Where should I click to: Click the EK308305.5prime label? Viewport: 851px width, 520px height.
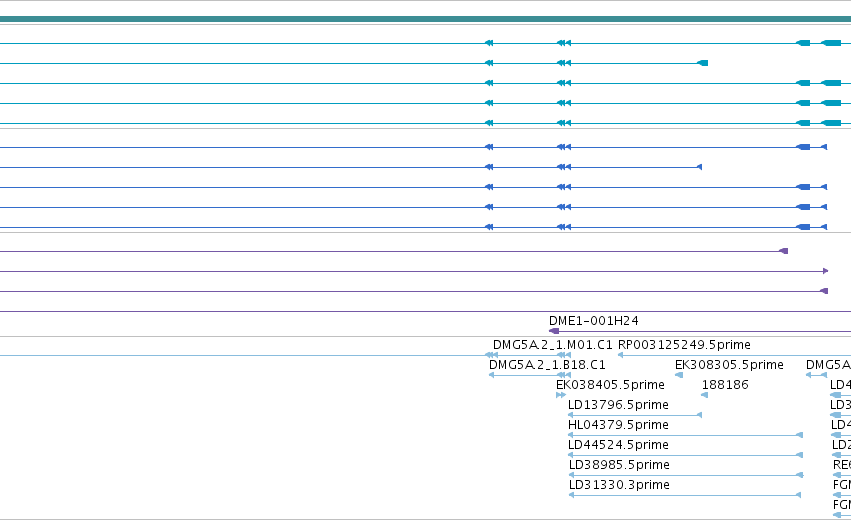[x=729, y=365]
